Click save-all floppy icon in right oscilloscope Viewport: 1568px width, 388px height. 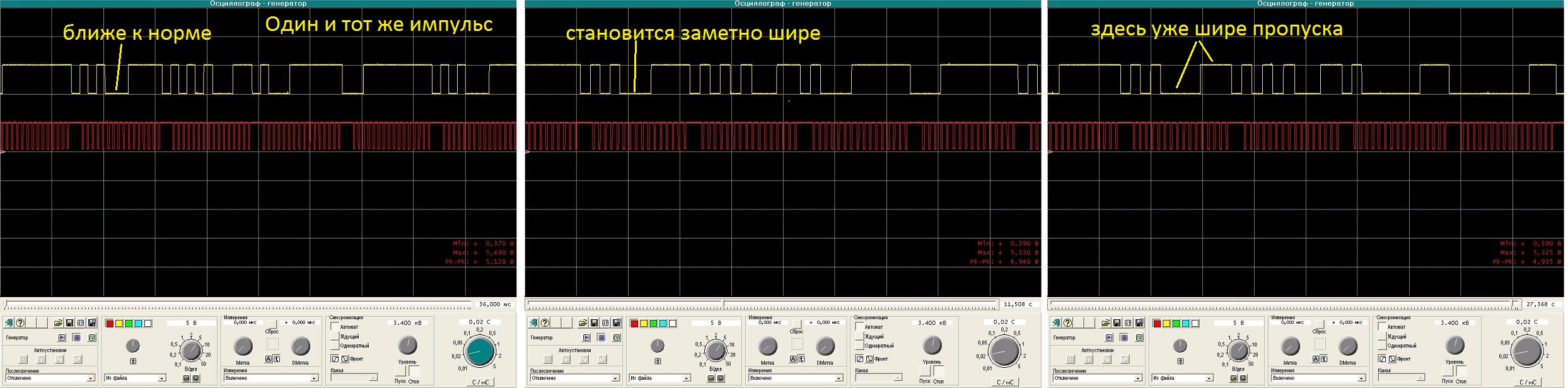(x=1139, y=323)
